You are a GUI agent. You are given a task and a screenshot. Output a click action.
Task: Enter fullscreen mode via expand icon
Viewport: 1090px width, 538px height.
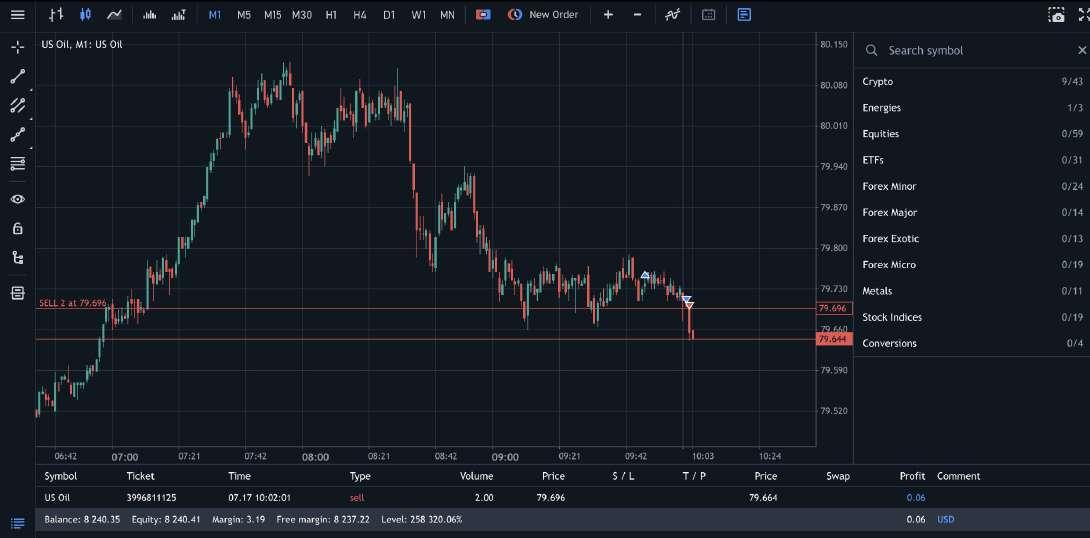click(1083, 15)
